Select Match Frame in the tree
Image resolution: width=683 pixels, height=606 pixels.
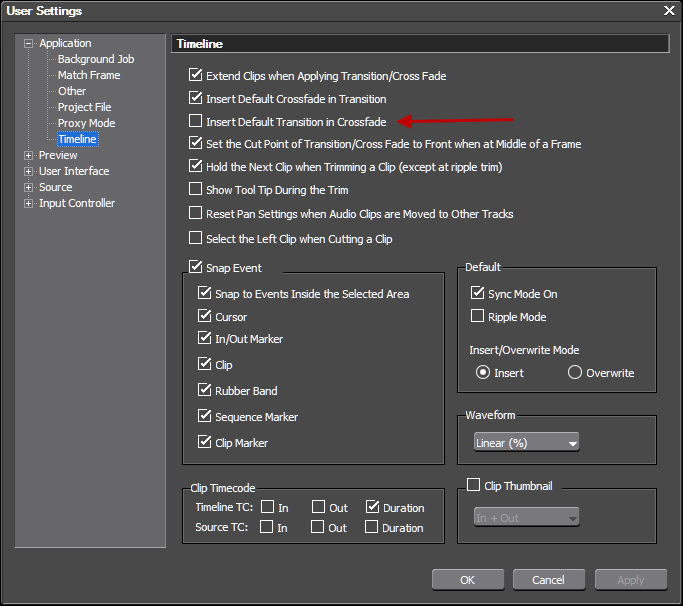pyautogui.click(x=88, y=75)
